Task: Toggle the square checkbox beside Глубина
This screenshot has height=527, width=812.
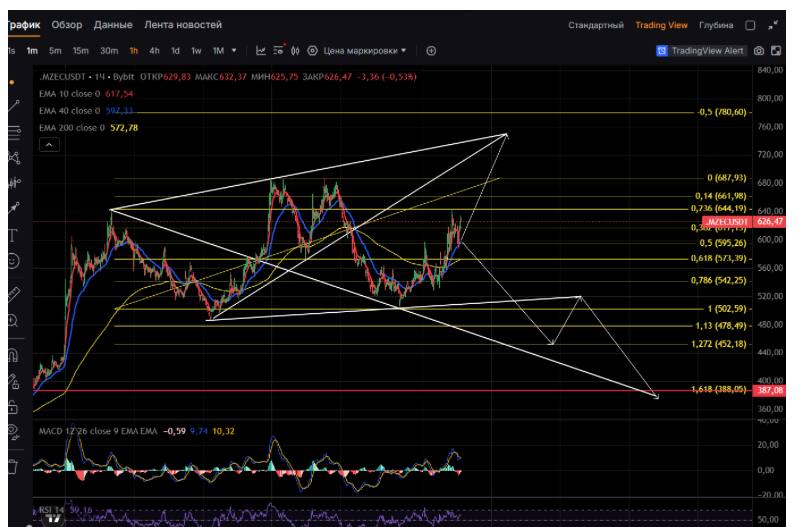Action: 750,25
